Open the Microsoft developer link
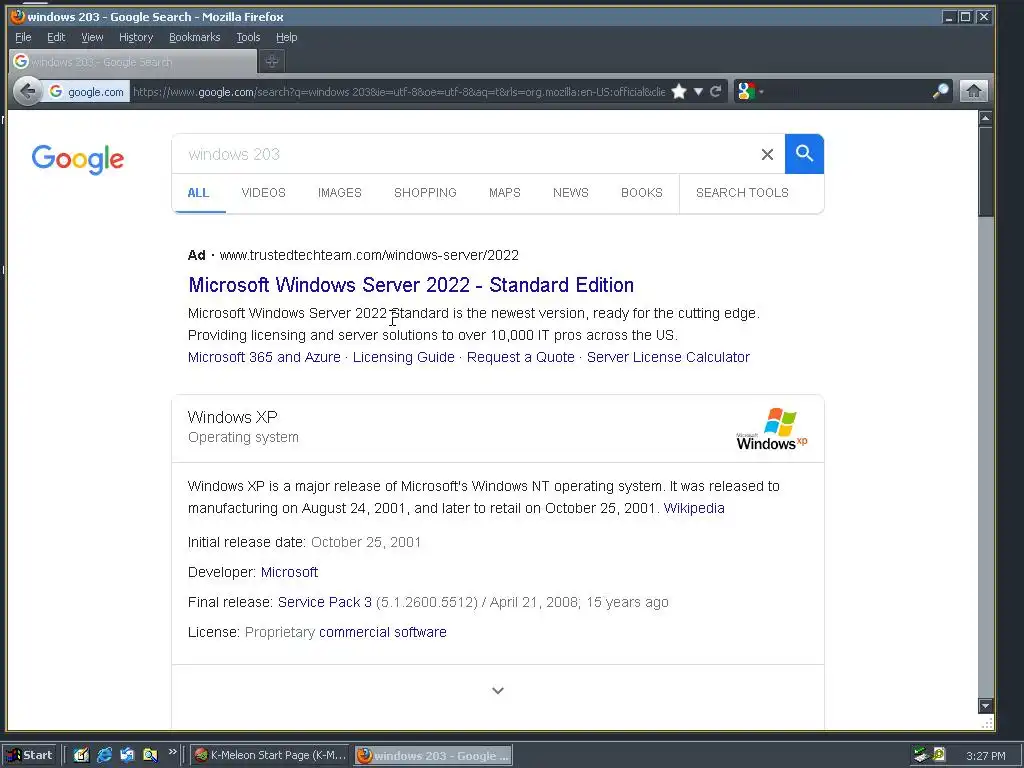Image resolution: width=1024 pixels, height=768 pixels. (289, 572)
